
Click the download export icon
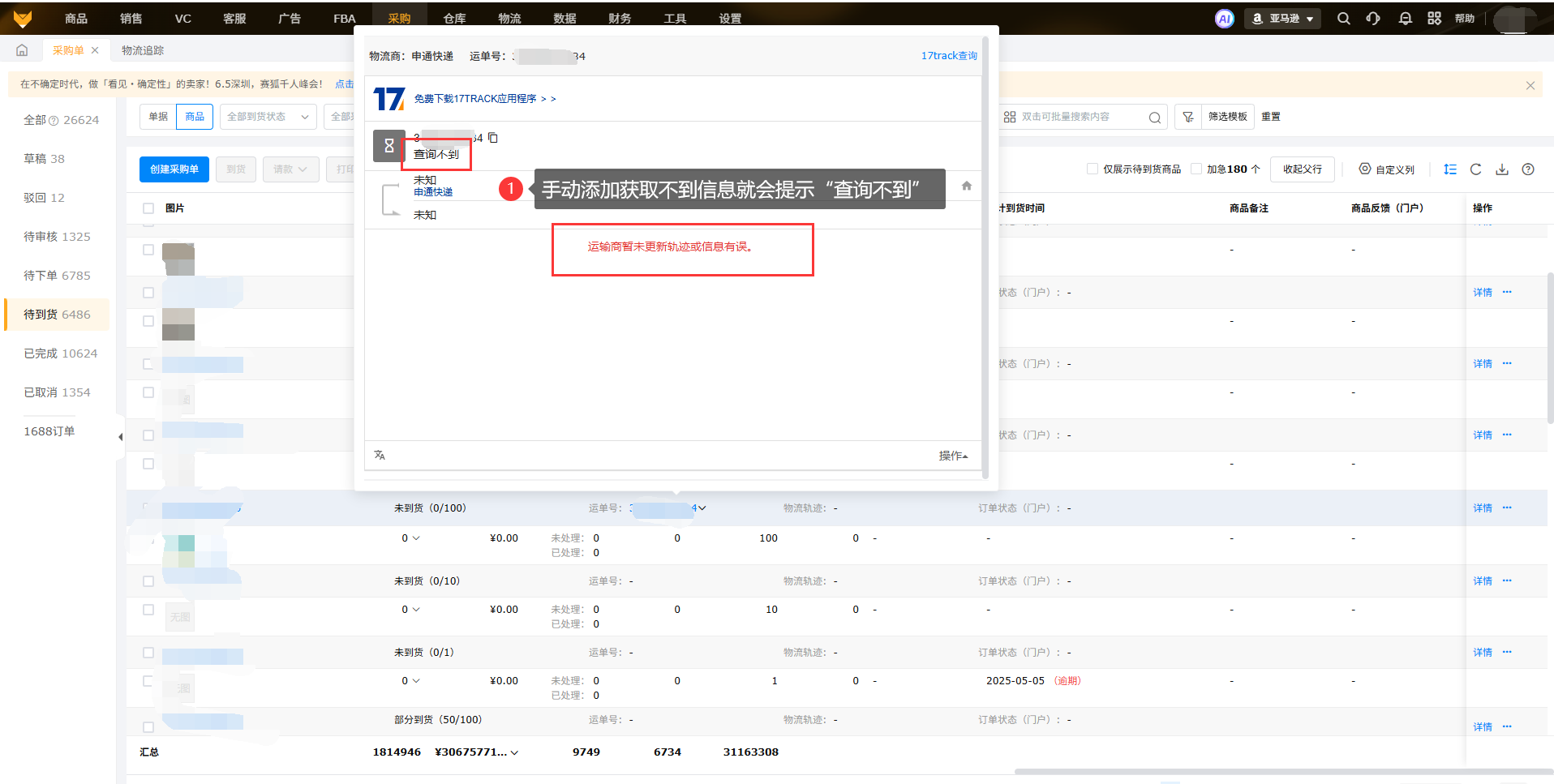(x=1502, y=169)
